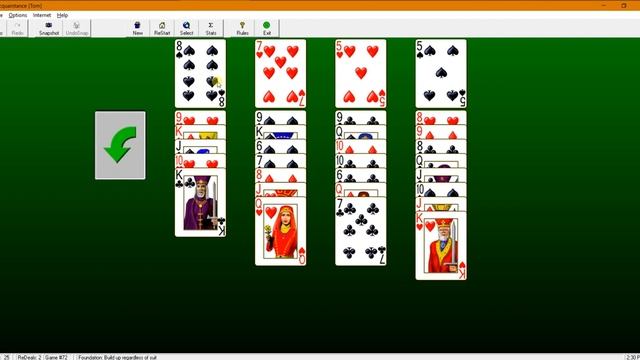Show the Rules toolbar icon

(x=242, y=28)
